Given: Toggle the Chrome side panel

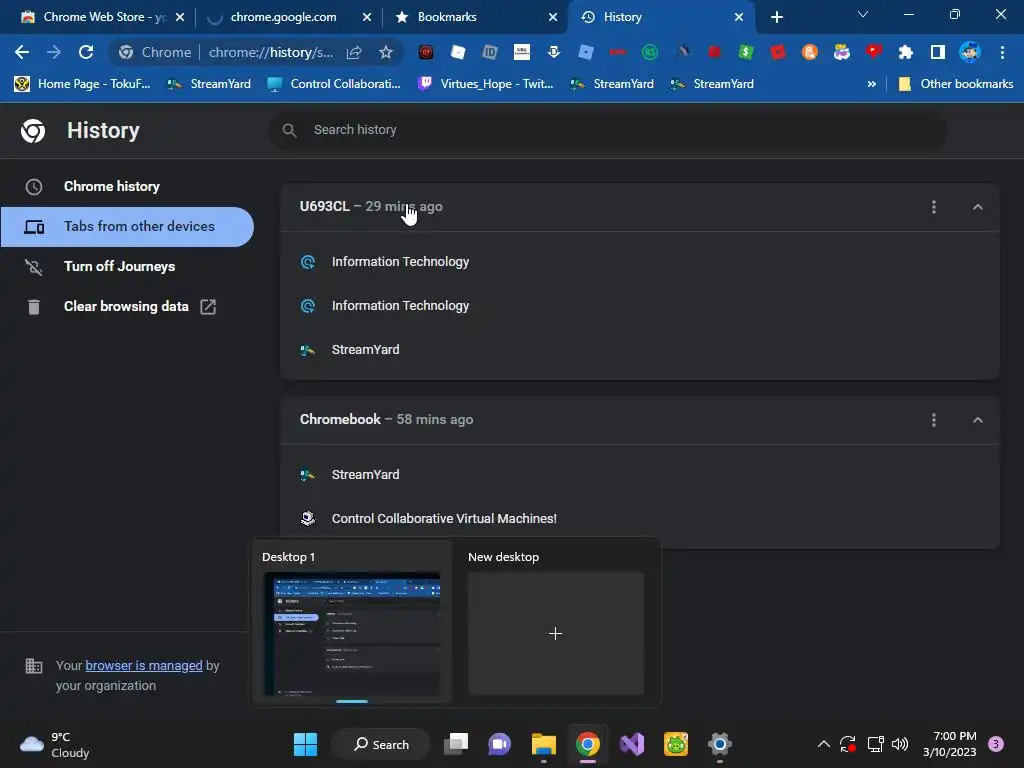Looking at the screenshot, I should (937, 52).
